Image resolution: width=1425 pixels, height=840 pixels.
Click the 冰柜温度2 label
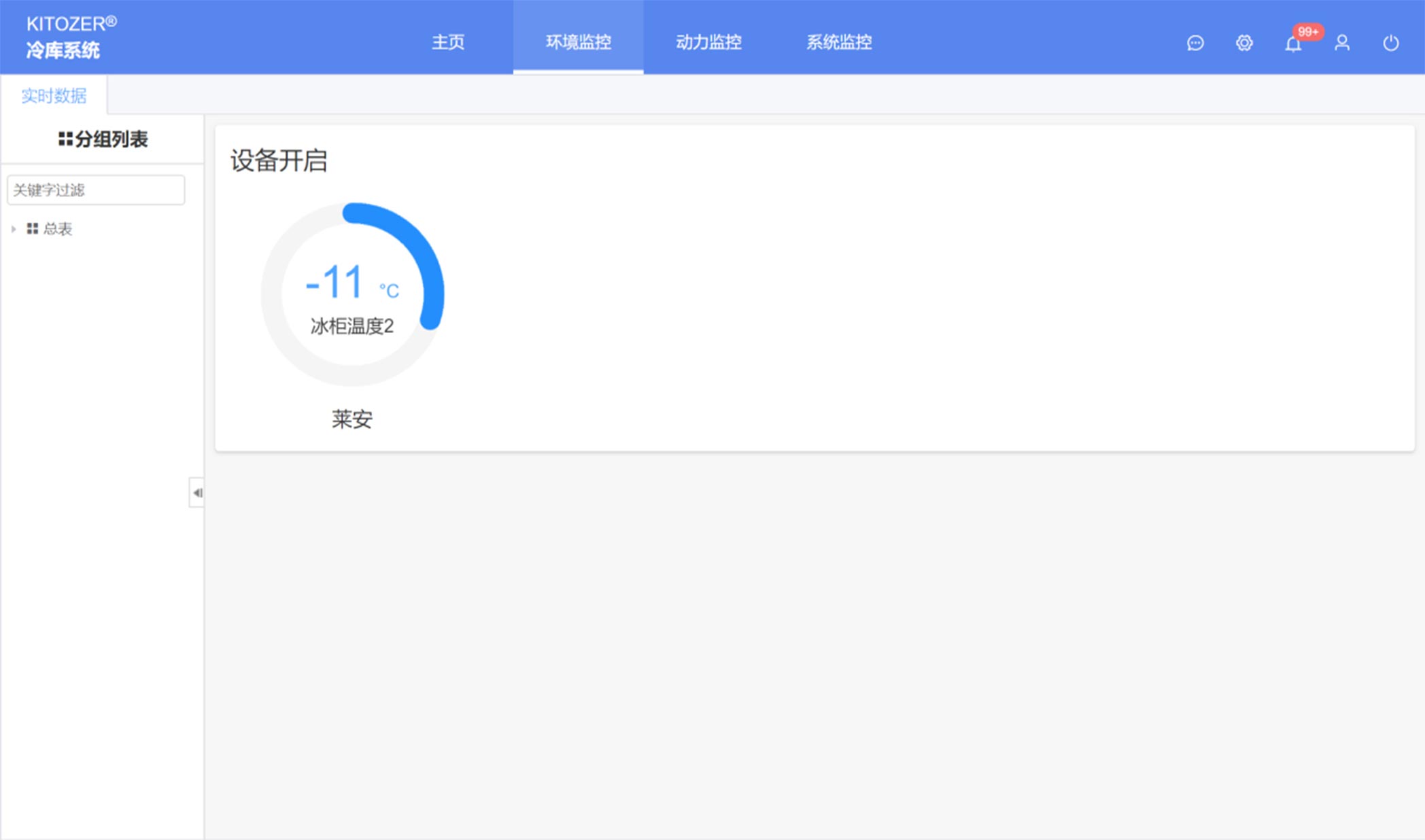[352, 326]
